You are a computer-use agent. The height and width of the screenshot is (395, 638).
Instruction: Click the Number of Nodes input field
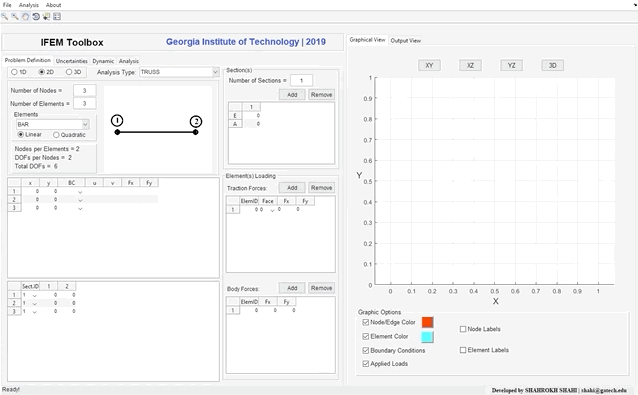click(85, 91)
